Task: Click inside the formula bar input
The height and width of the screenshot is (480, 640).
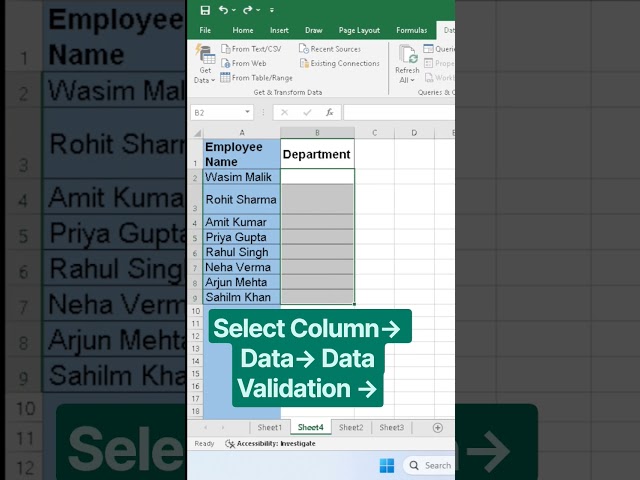Action: pyautogui.click(x=399, y=113)
